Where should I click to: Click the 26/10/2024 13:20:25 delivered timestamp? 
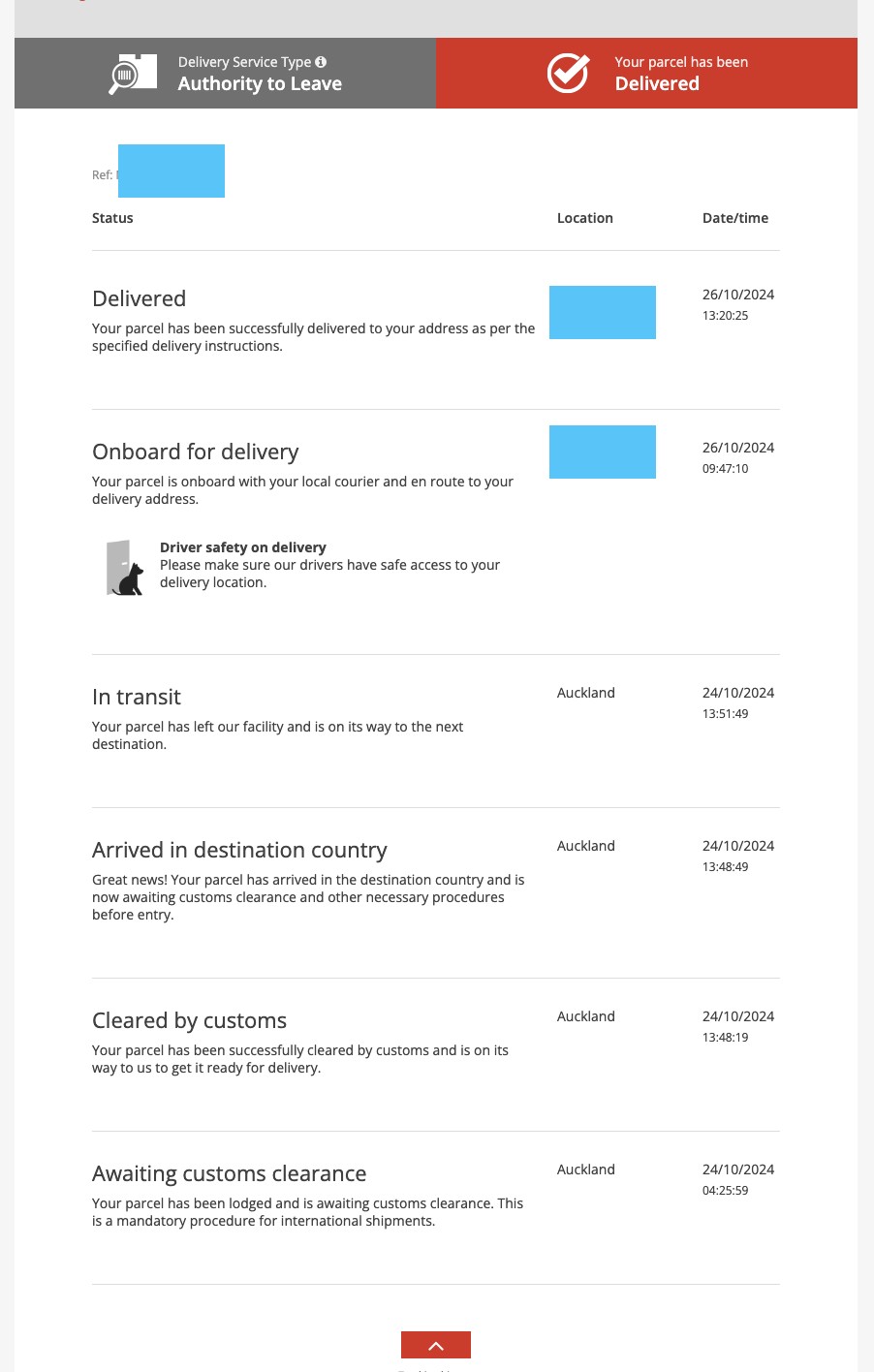pyautogui.click(x=738, y=304)
